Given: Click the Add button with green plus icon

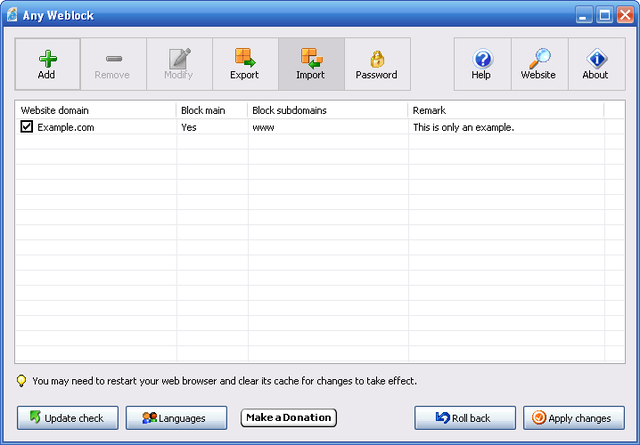Looking at the screenshot, I should 48,64.
